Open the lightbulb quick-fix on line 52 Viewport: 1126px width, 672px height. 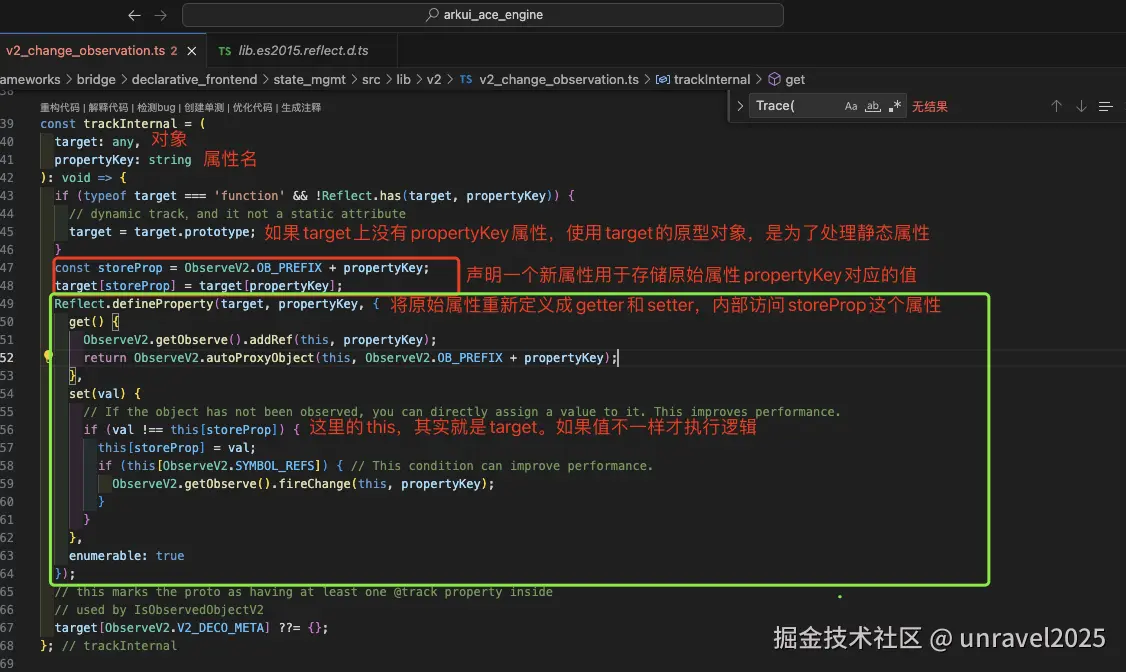[x=48, y=356]
